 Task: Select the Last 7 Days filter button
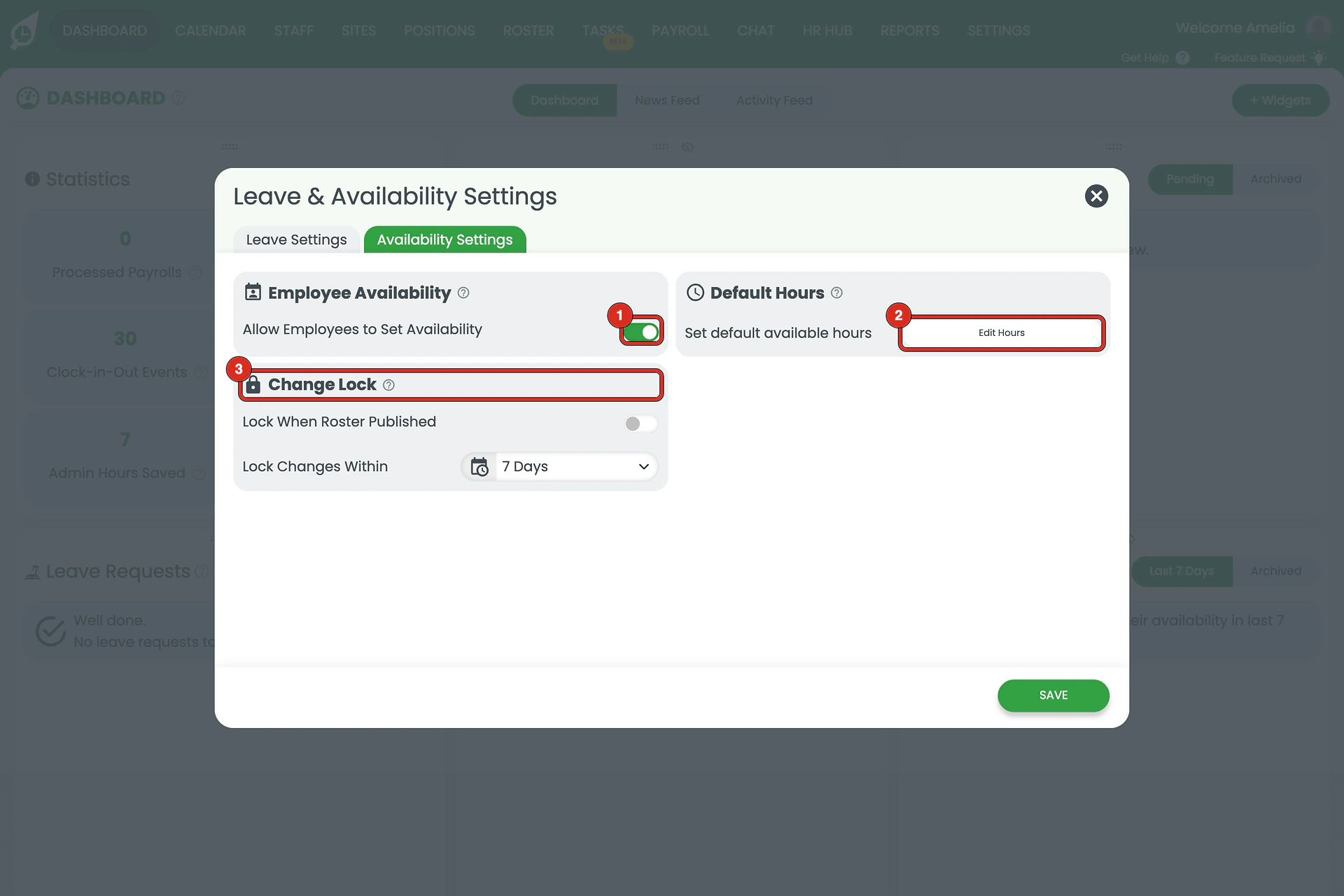click(1182, 571)
